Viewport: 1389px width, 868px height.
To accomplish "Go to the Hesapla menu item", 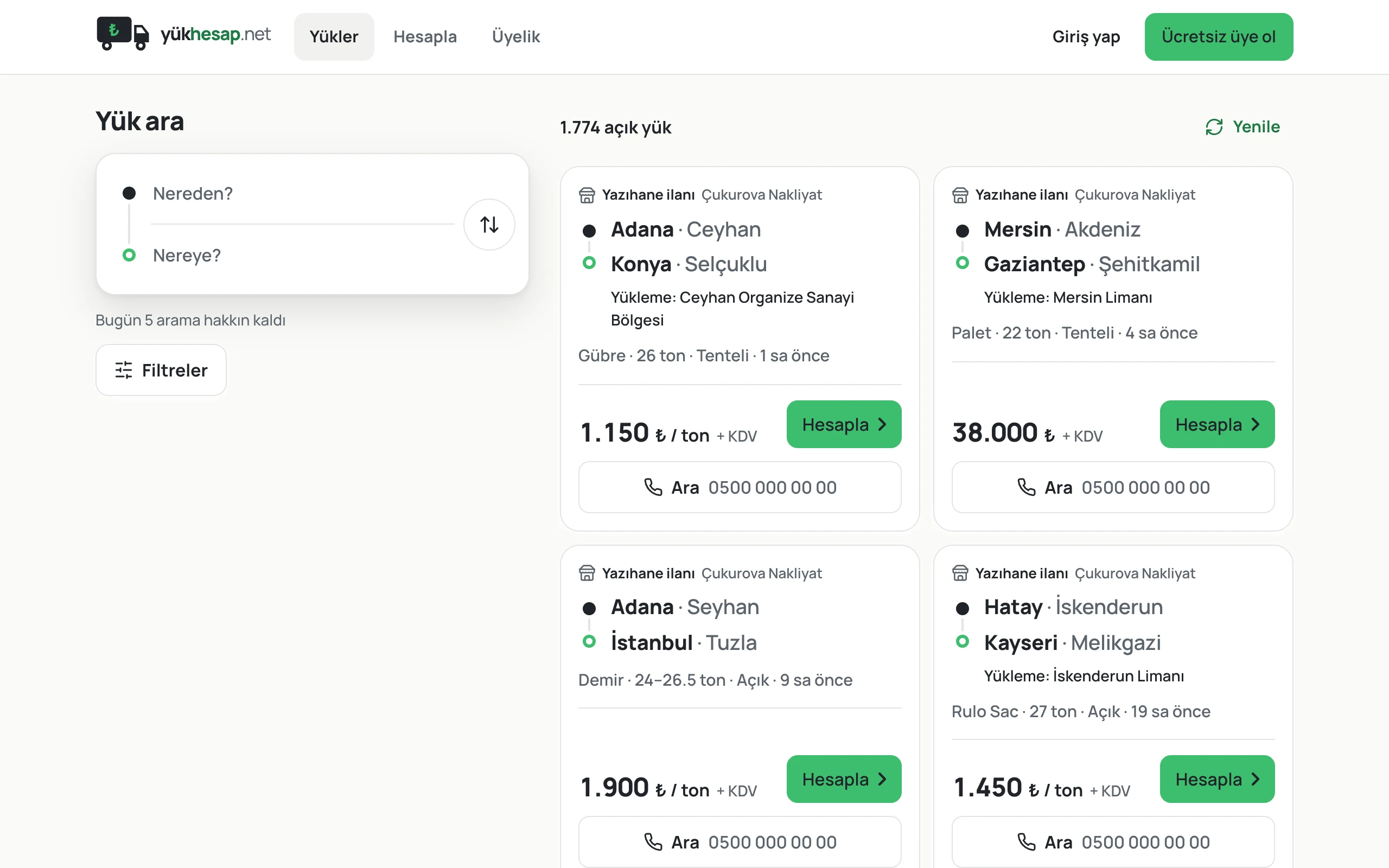I will pos(425,37).
